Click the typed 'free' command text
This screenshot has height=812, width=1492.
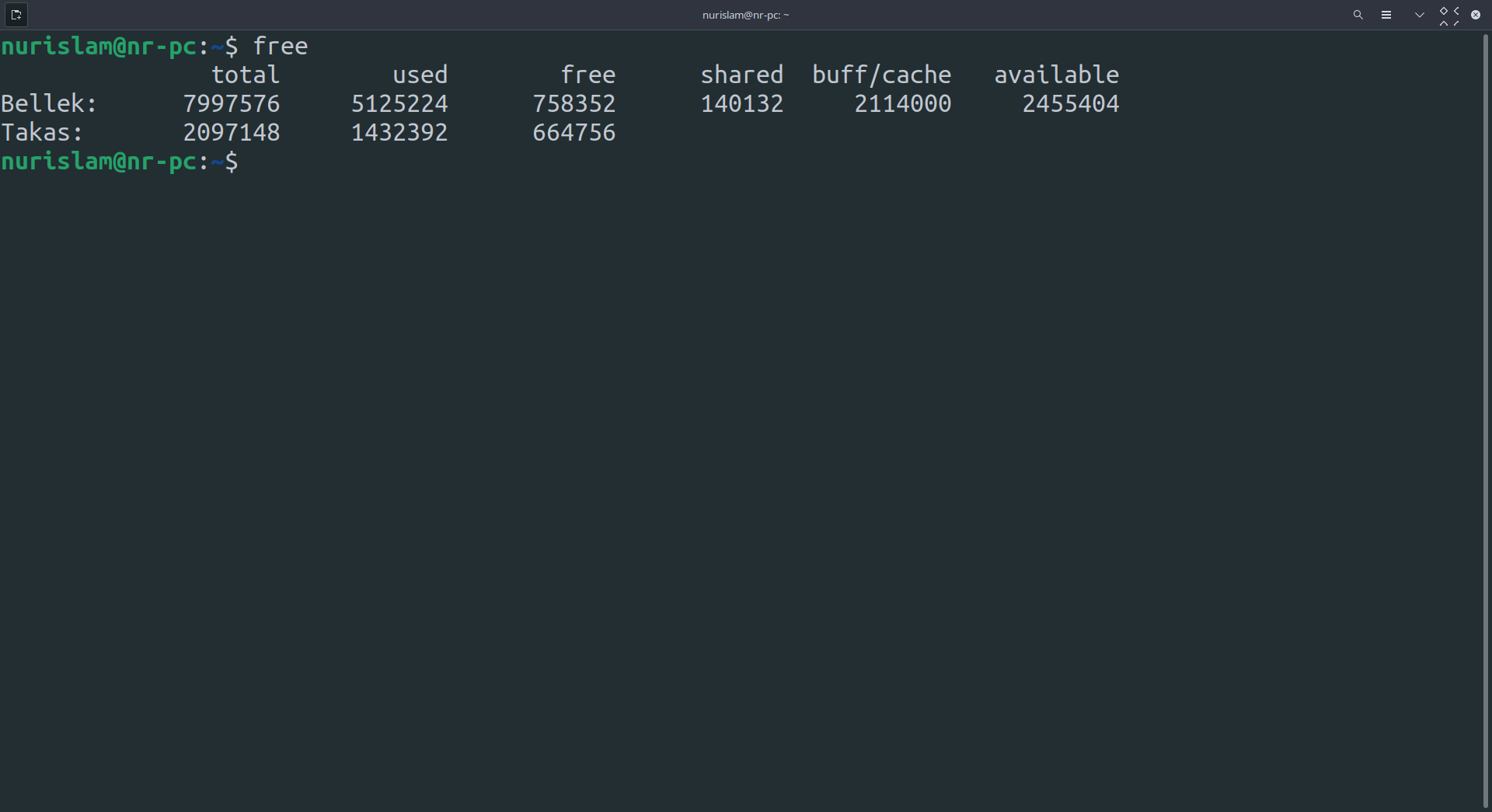281,47
